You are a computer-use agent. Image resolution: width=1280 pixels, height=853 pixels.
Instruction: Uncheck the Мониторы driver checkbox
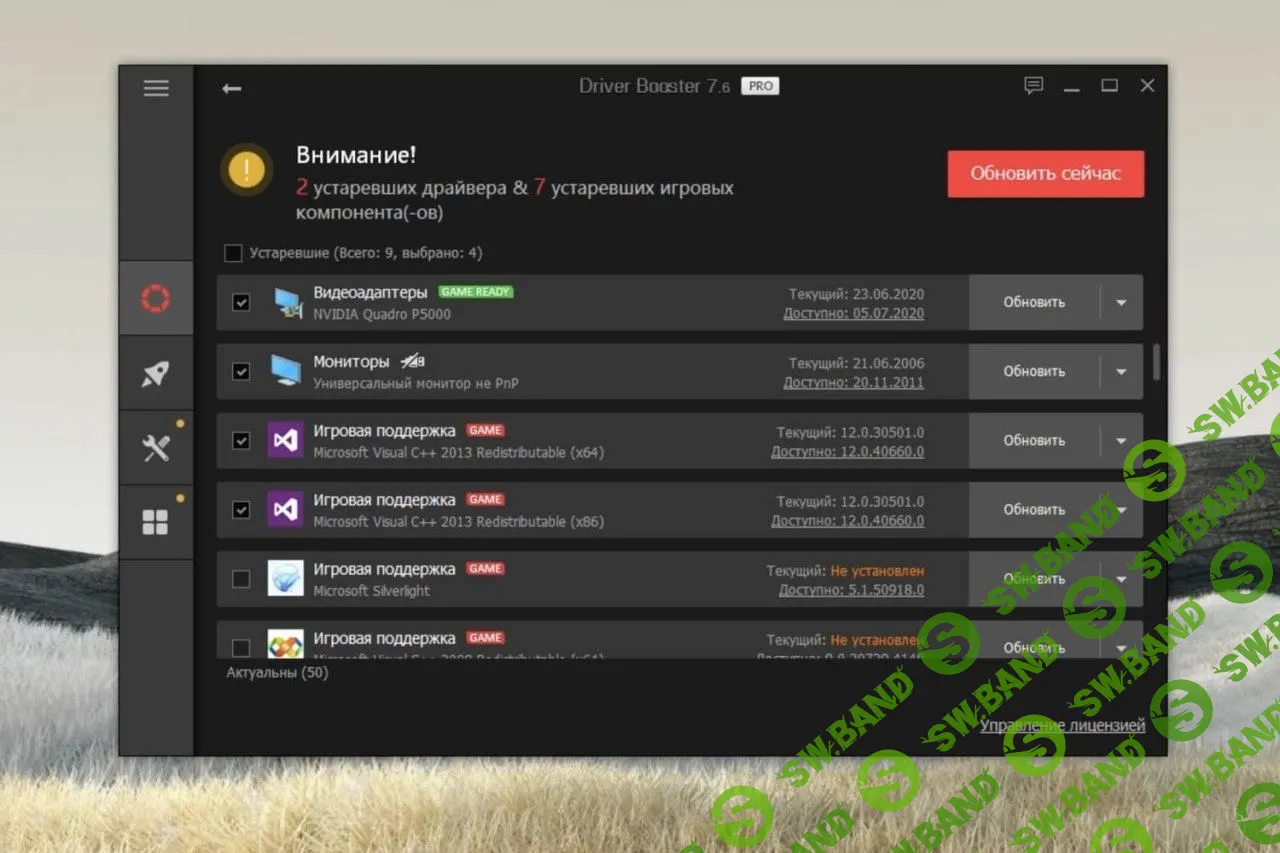[x=240, y=371]
